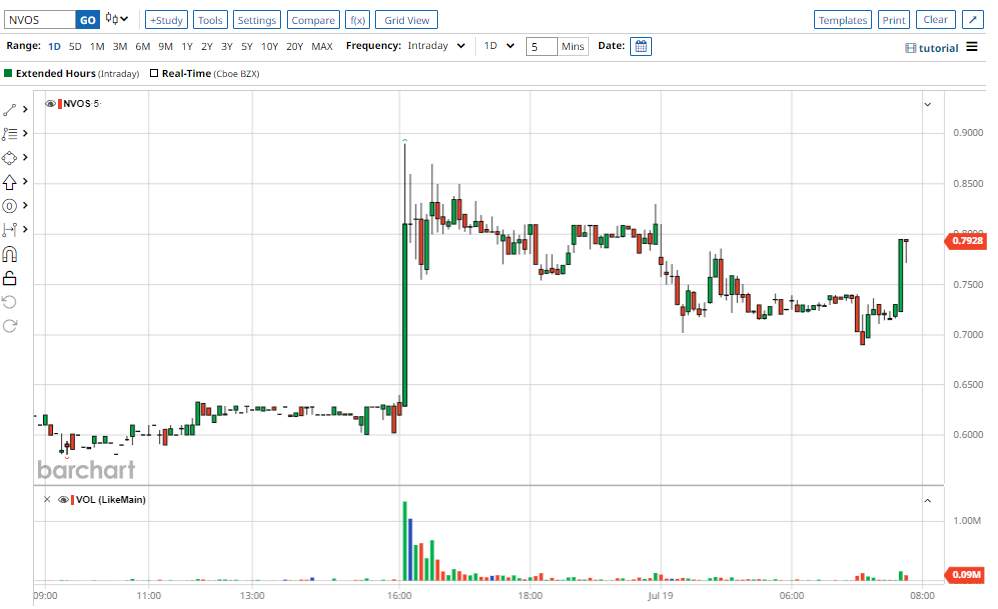998x609 pixels.
Task: Expand shapes tool options arrow
Action: click(25, 157)
